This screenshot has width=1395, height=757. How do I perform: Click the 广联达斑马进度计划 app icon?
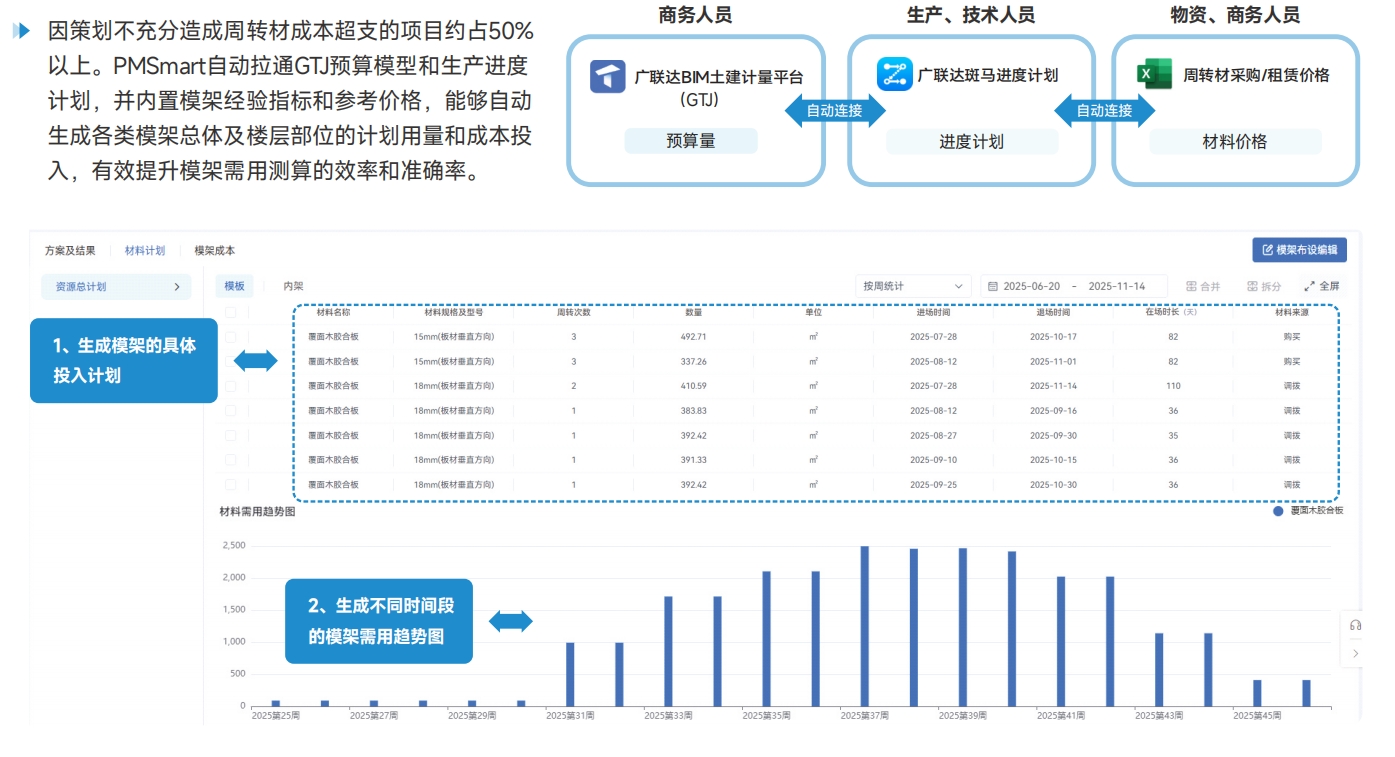point(895,75)
